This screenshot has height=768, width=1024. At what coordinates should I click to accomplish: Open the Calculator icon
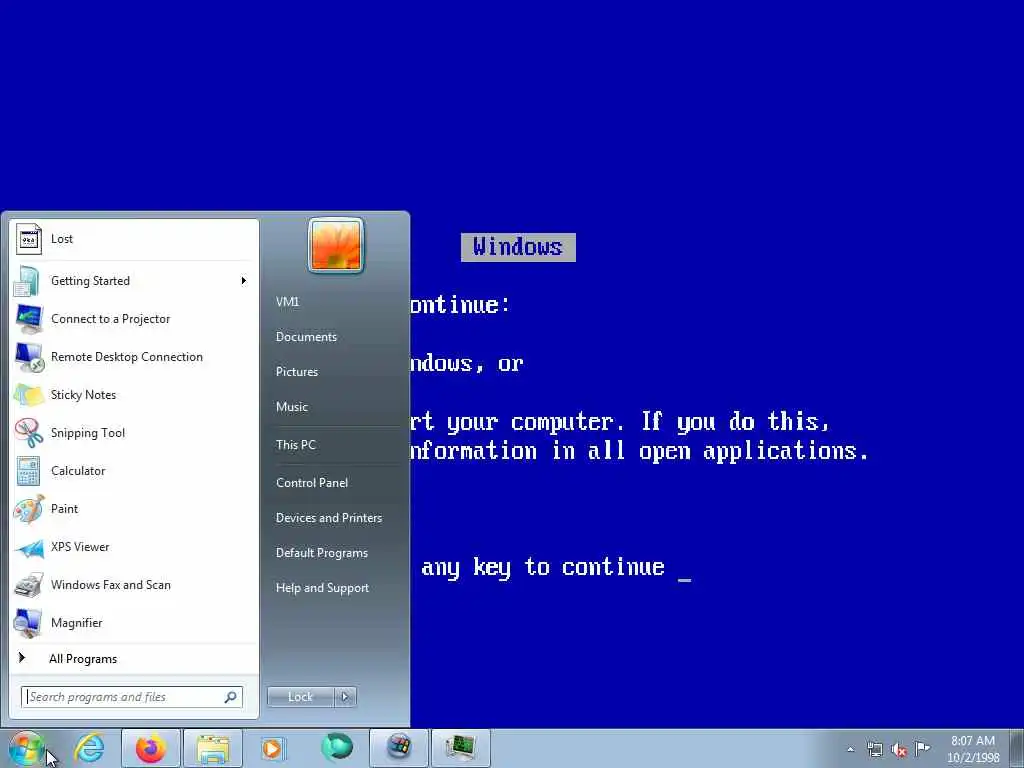point(28,471)
